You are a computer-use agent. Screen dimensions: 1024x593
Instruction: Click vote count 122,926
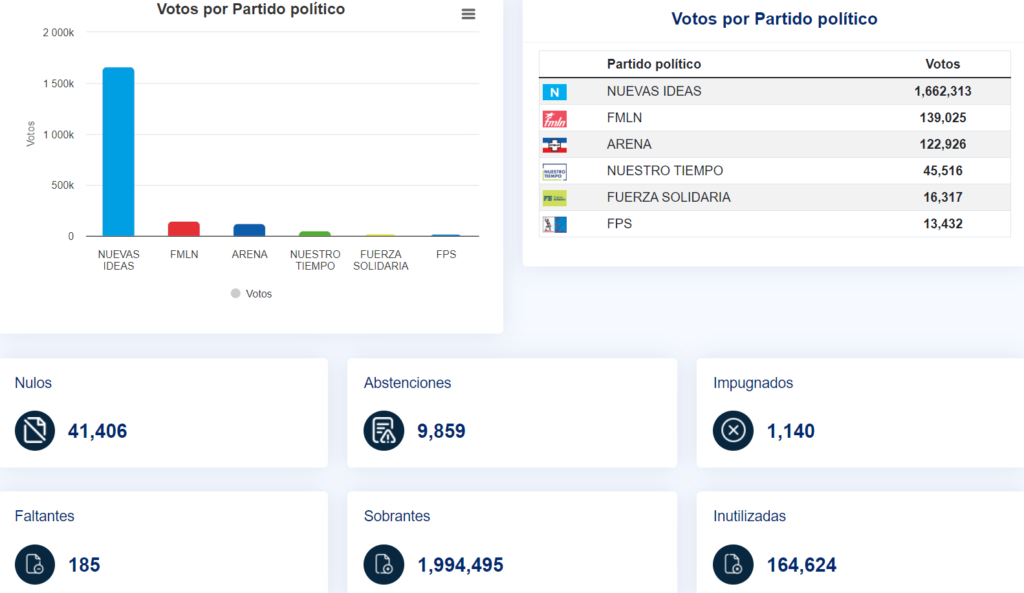click(x=942, y=144)
